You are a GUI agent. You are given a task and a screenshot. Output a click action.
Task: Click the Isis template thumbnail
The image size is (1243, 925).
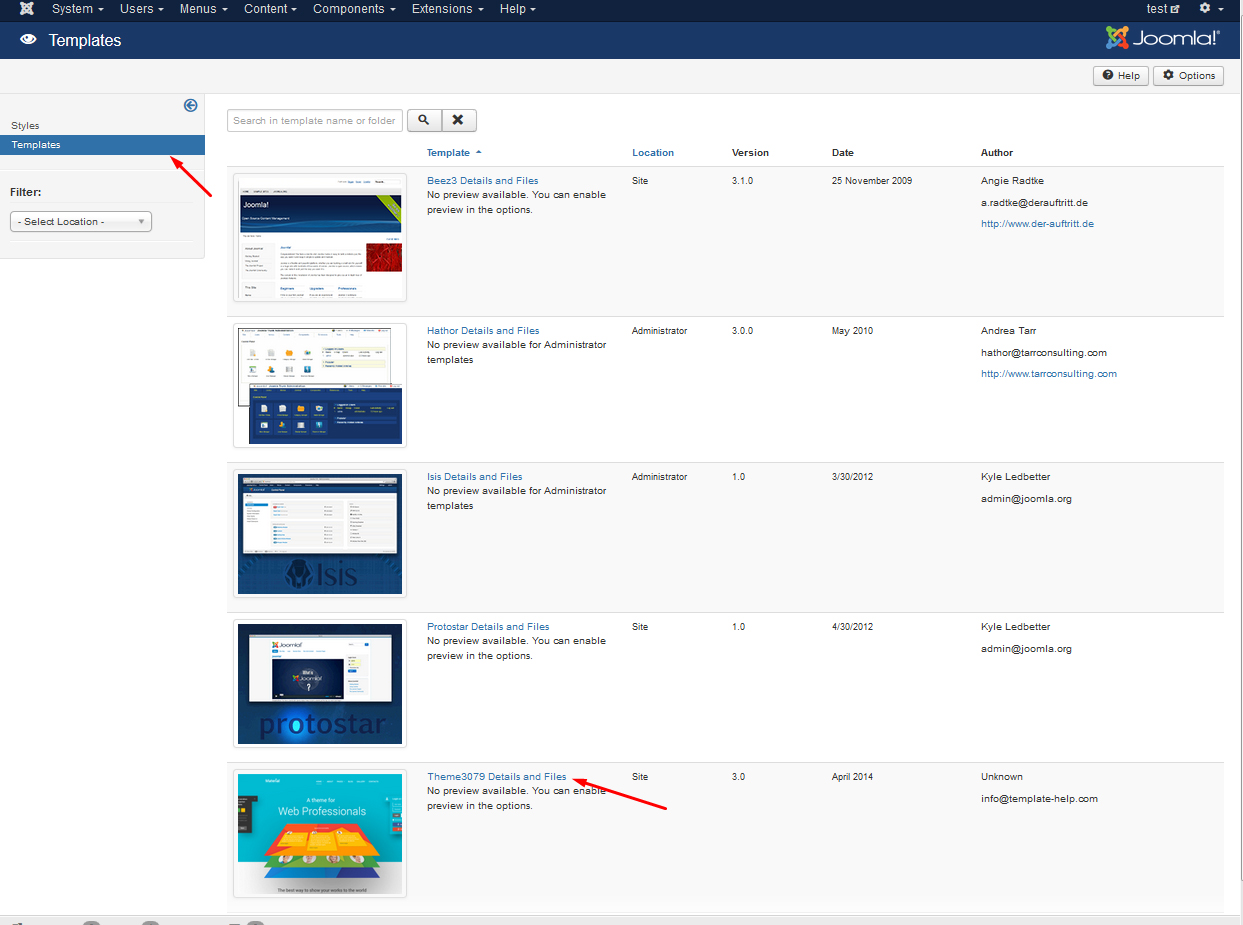click(x=320, y=533)
